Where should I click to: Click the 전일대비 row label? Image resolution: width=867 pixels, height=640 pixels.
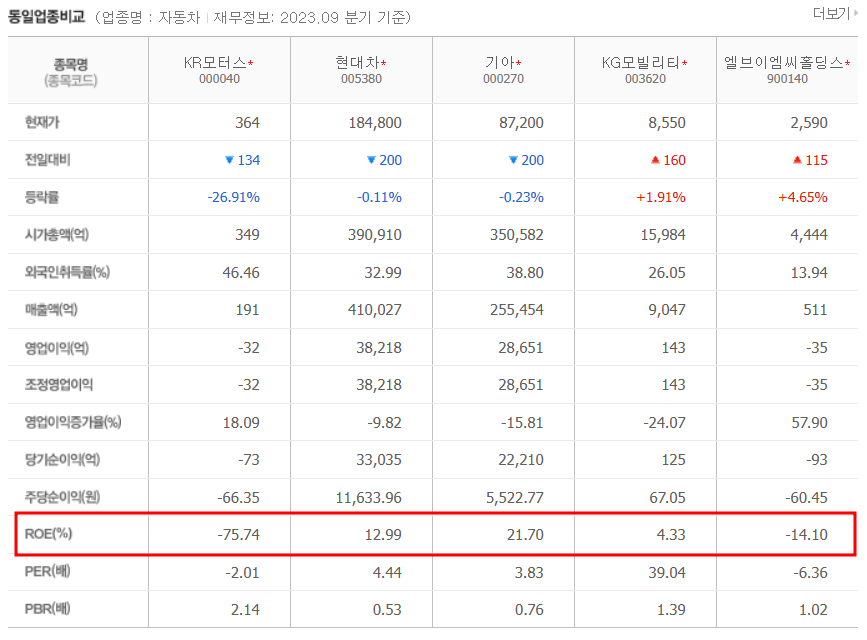pyautogui.click(x=48, y=160)
